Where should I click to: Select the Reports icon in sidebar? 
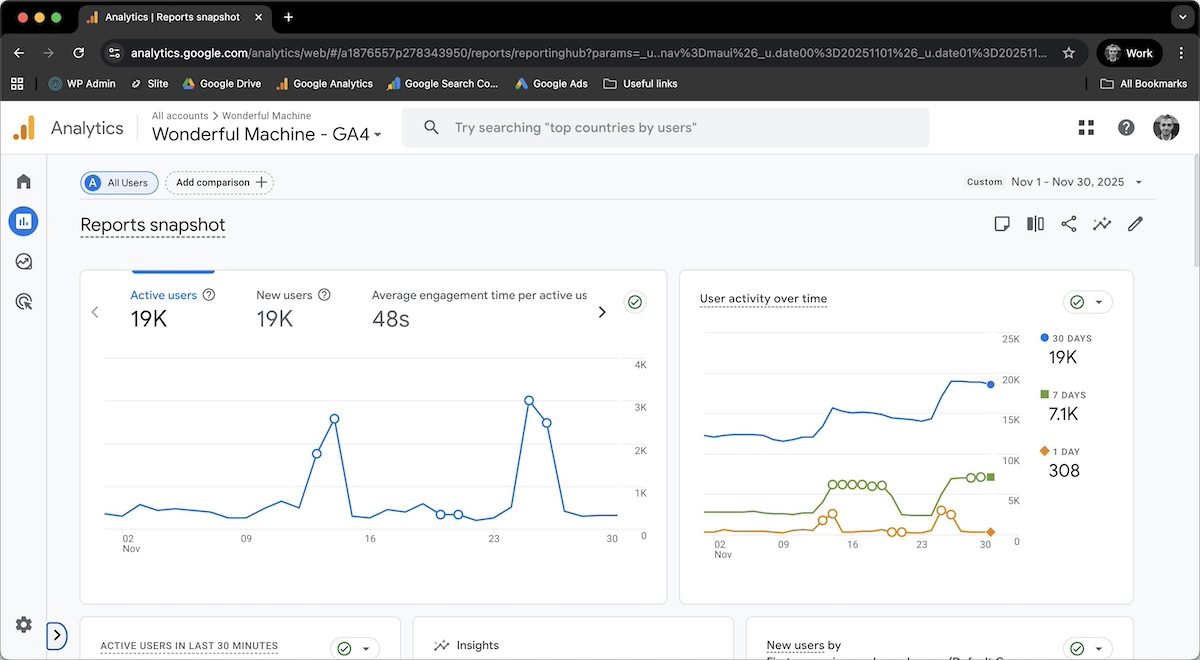[23, 221]
